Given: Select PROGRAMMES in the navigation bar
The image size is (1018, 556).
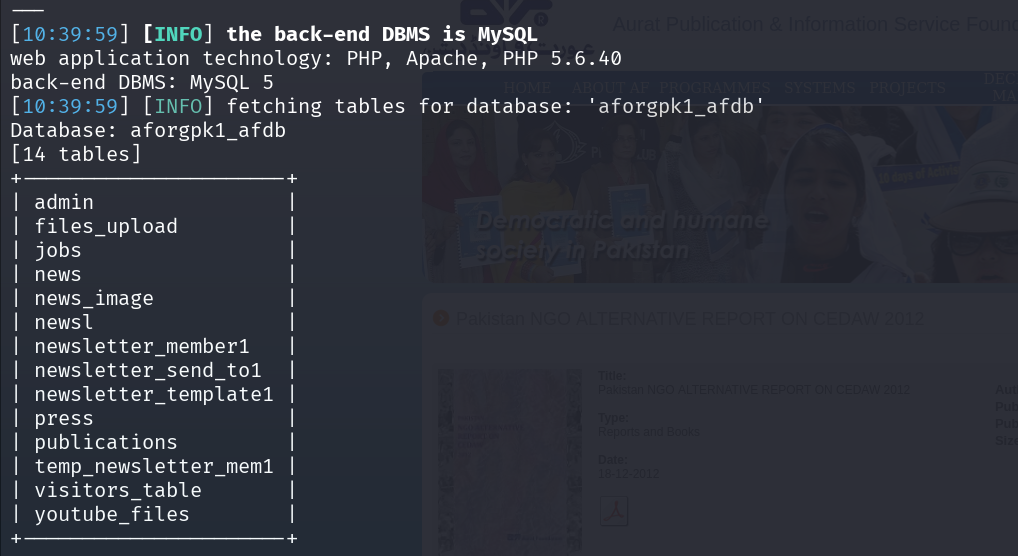Looking at the screenshot, I should [714, 88].
